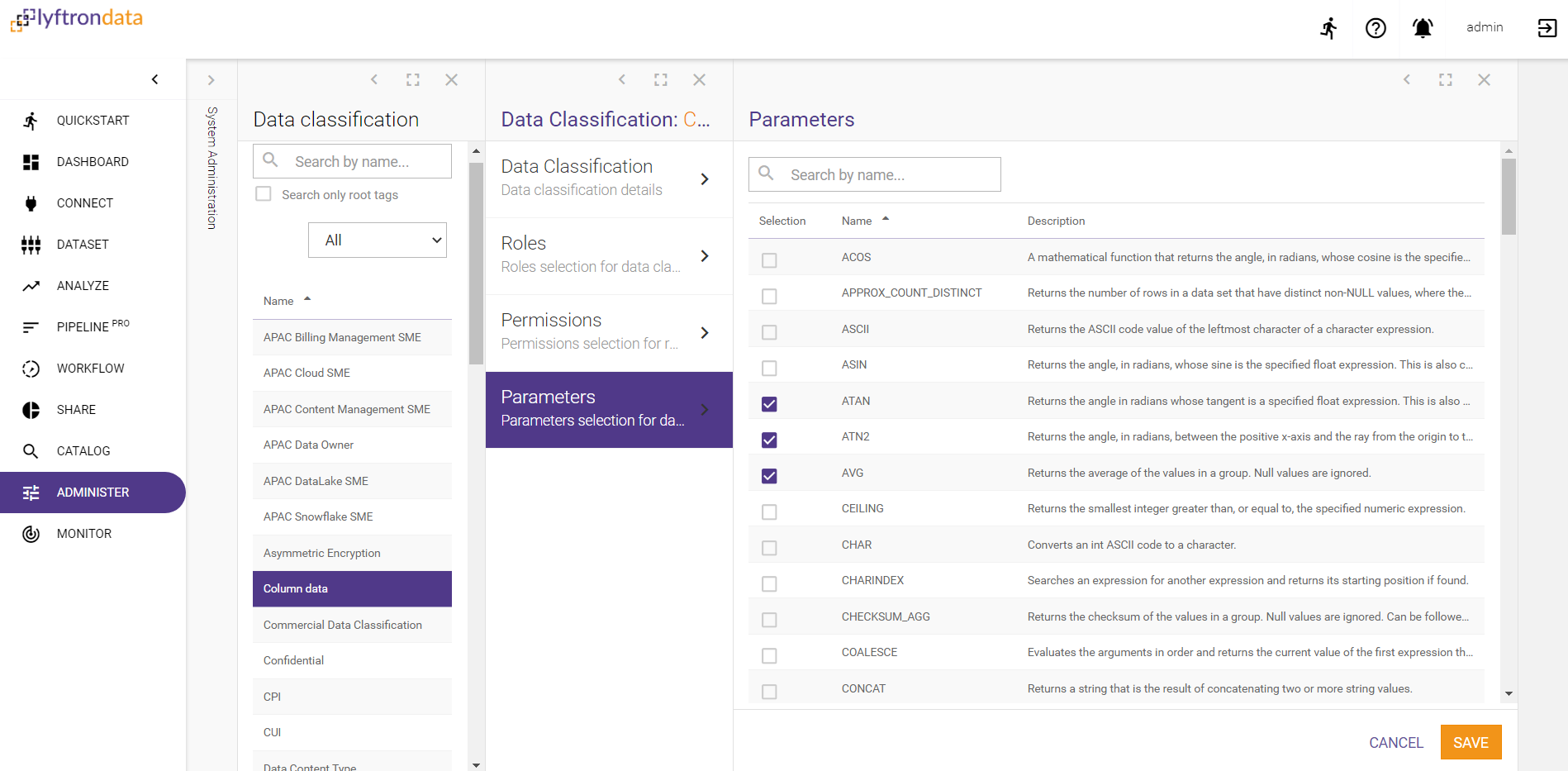Open QUICKSTART menu item
1568x771 pixels.
pyautogui.click(x=93, y=121)
